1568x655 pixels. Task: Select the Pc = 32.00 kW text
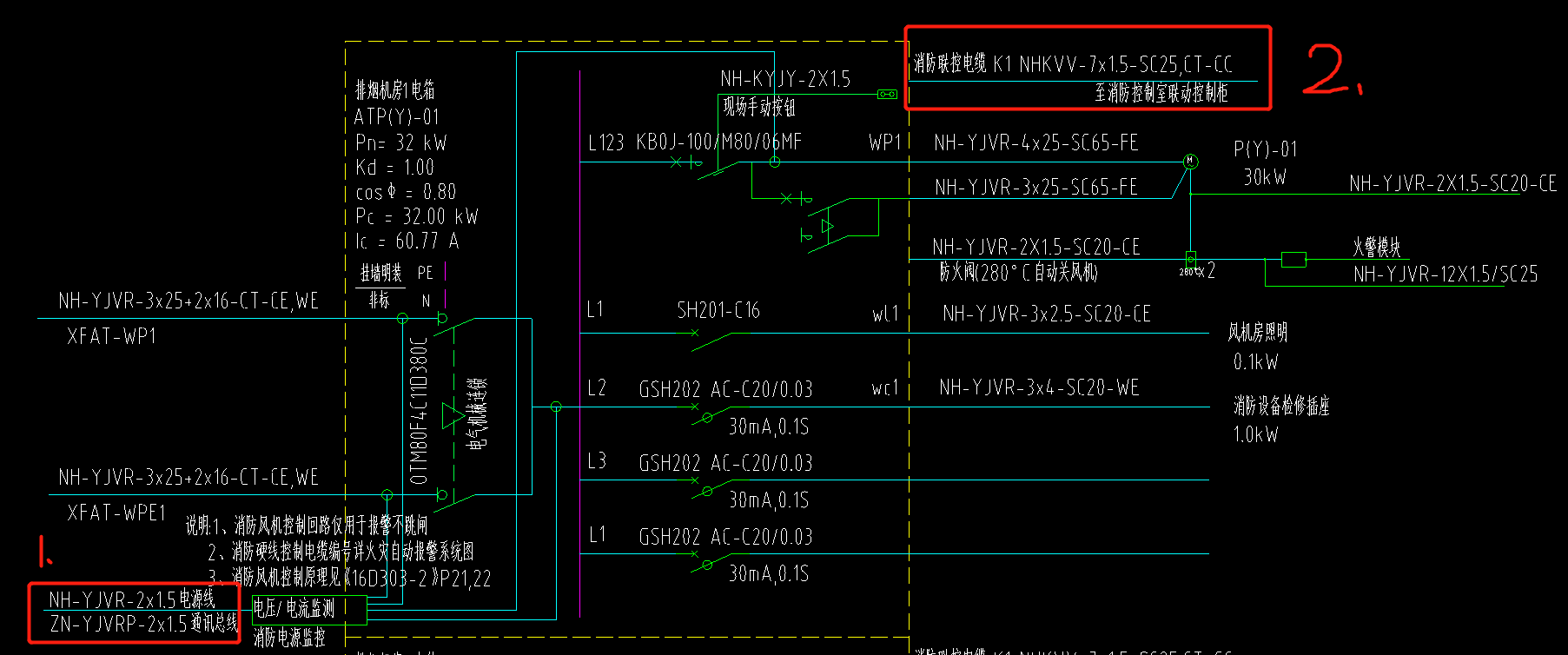coord(416,216)
